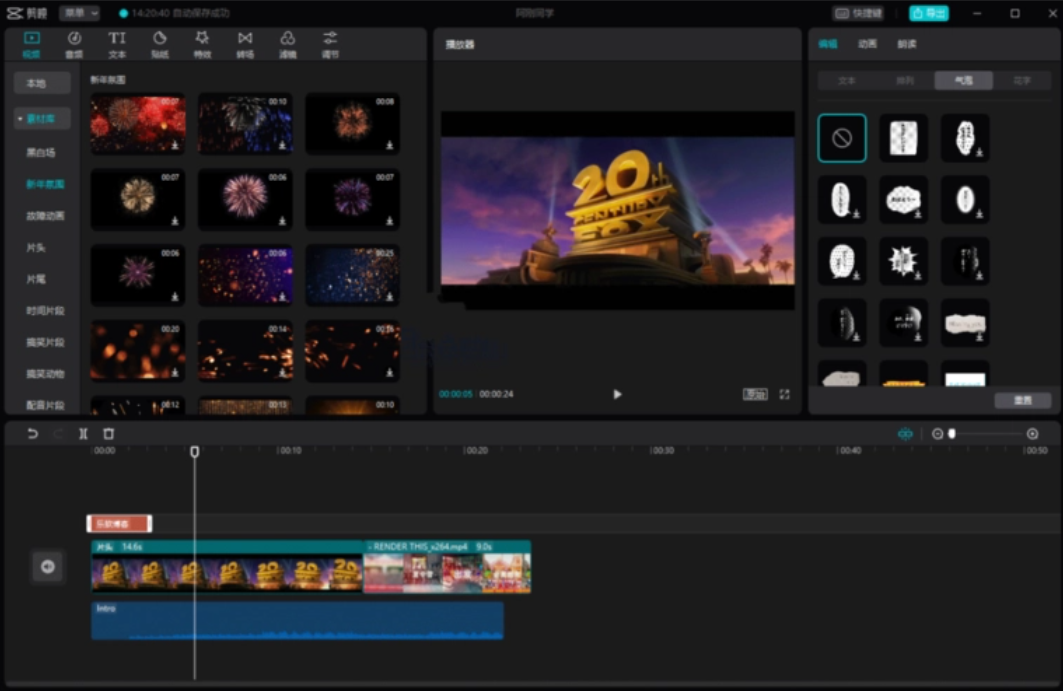The width and height of the screenshot is (1063, 691).
Task: Select 新年氛围 category in sidebar
Action: pos(45,184)
